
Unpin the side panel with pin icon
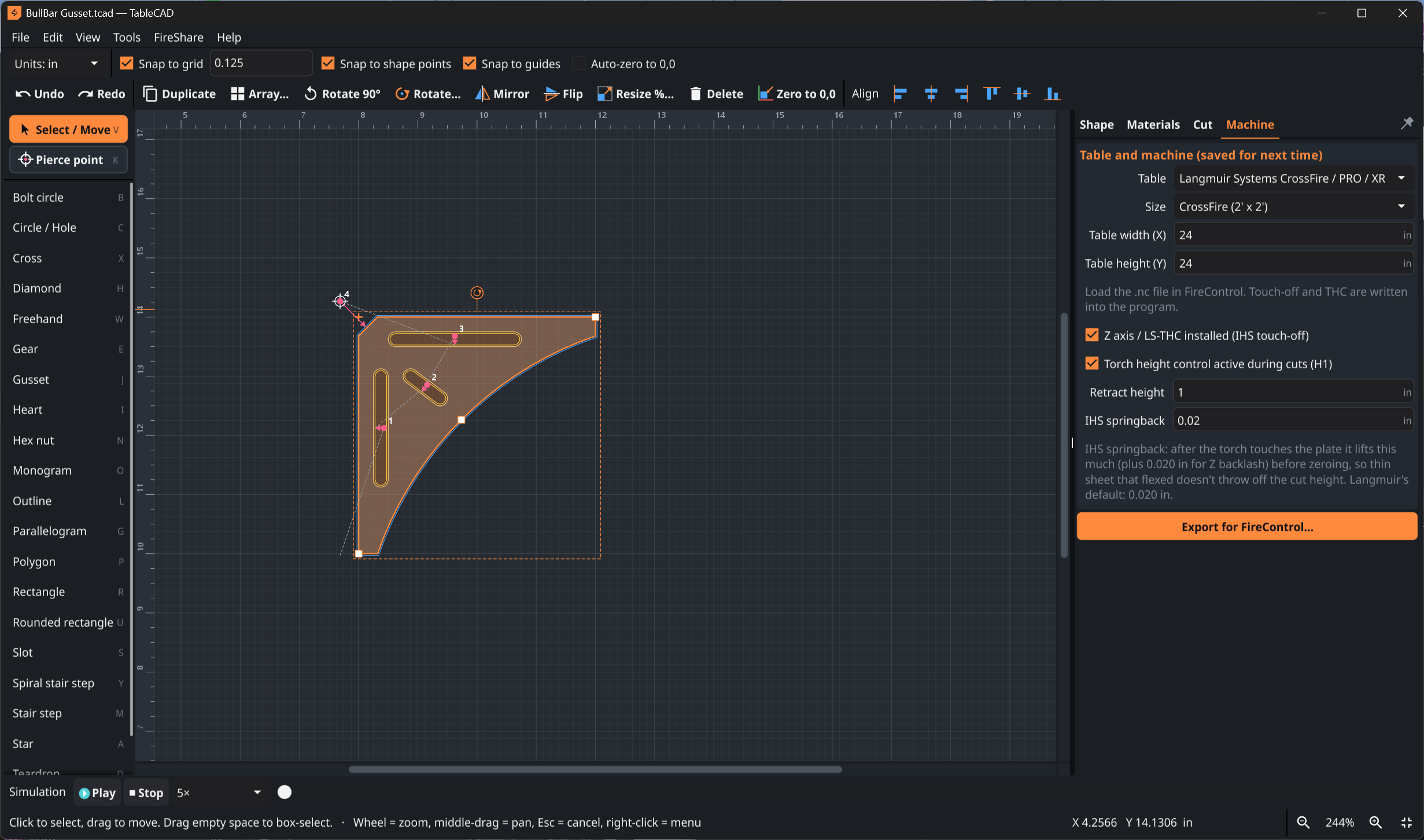(x=1407, y=123)
